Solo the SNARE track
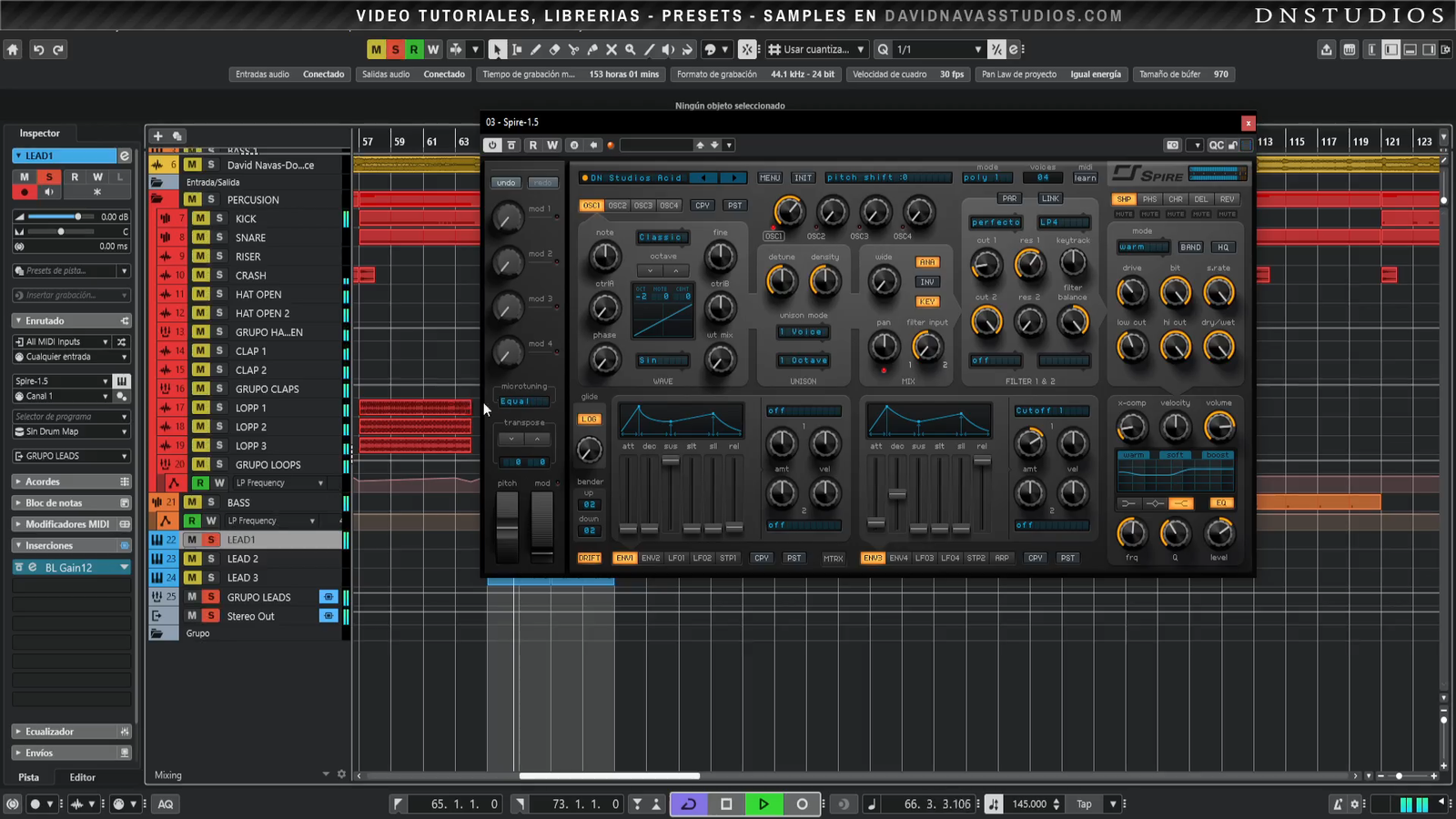The width and height of the screenshot is (1456, 819). point(219,238)
